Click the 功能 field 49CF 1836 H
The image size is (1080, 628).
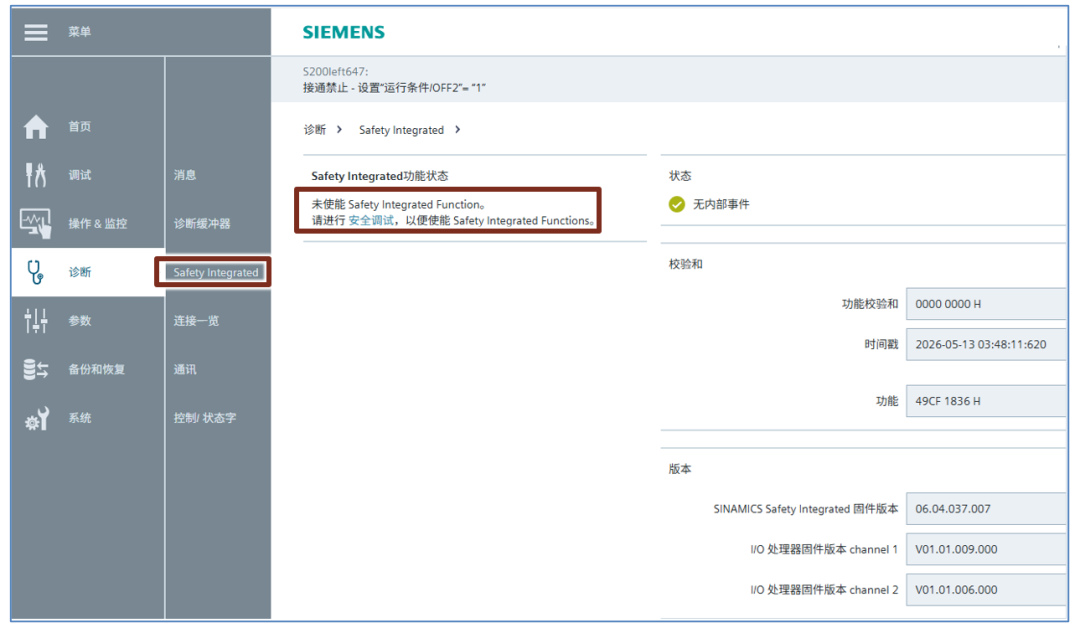[x=986, y=401]
